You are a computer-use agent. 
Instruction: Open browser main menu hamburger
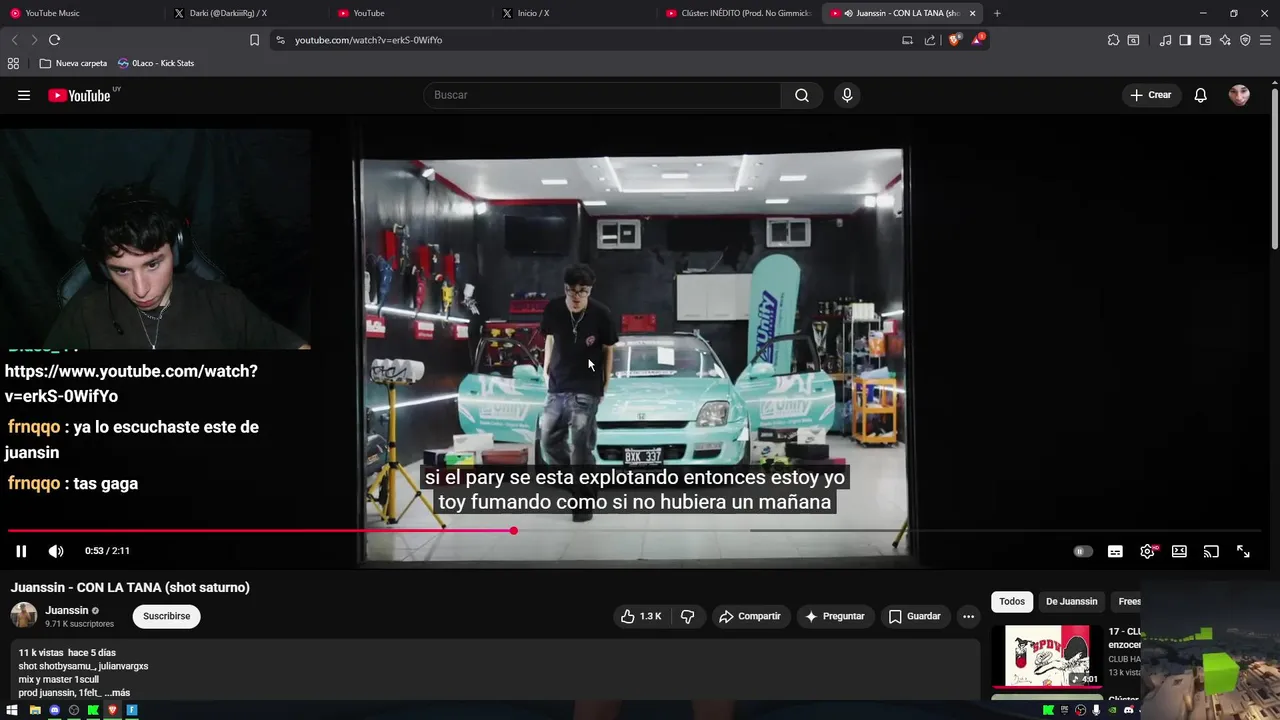1265,40
